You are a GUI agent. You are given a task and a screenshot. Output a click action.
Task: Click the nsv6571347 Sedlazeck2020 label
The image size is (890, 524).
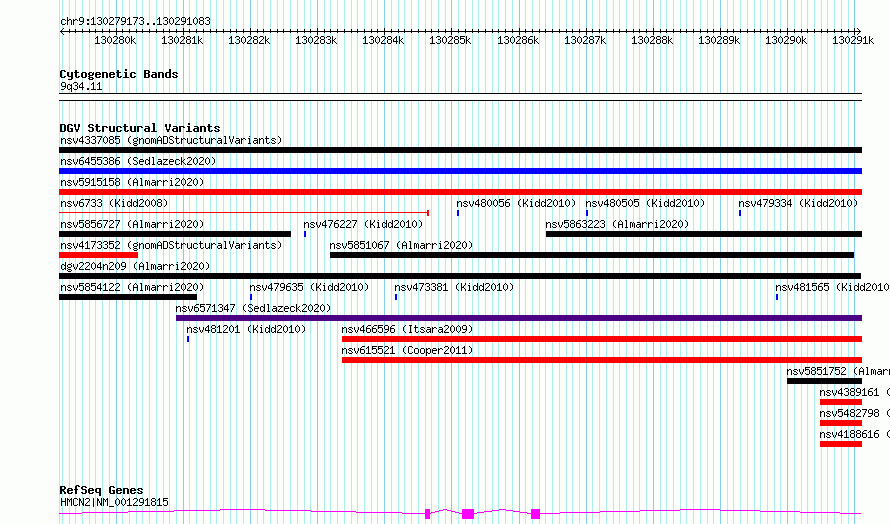point(253,308)
